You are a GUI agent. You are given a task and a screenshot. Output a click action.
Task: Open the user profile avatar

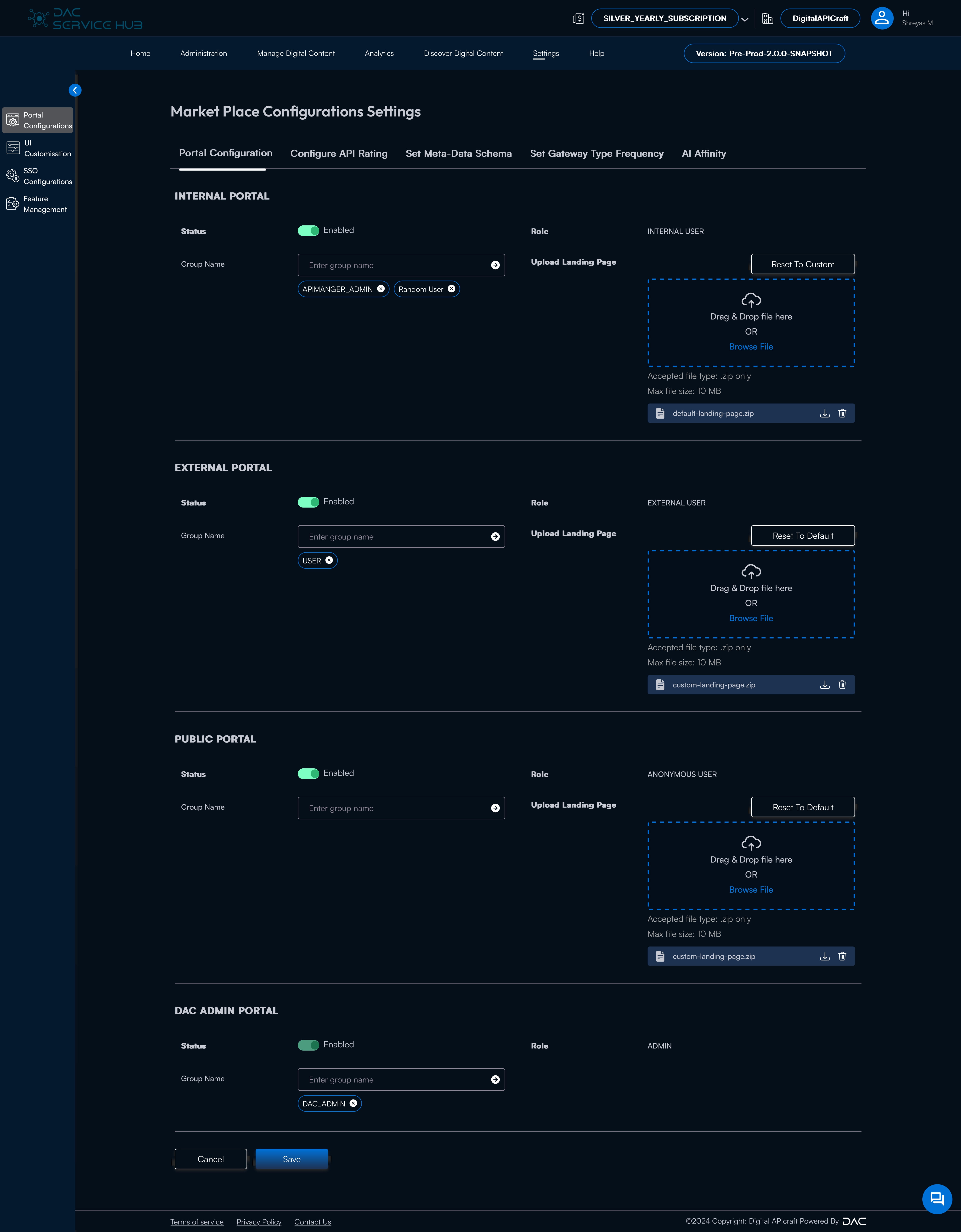tap(882, 18)
